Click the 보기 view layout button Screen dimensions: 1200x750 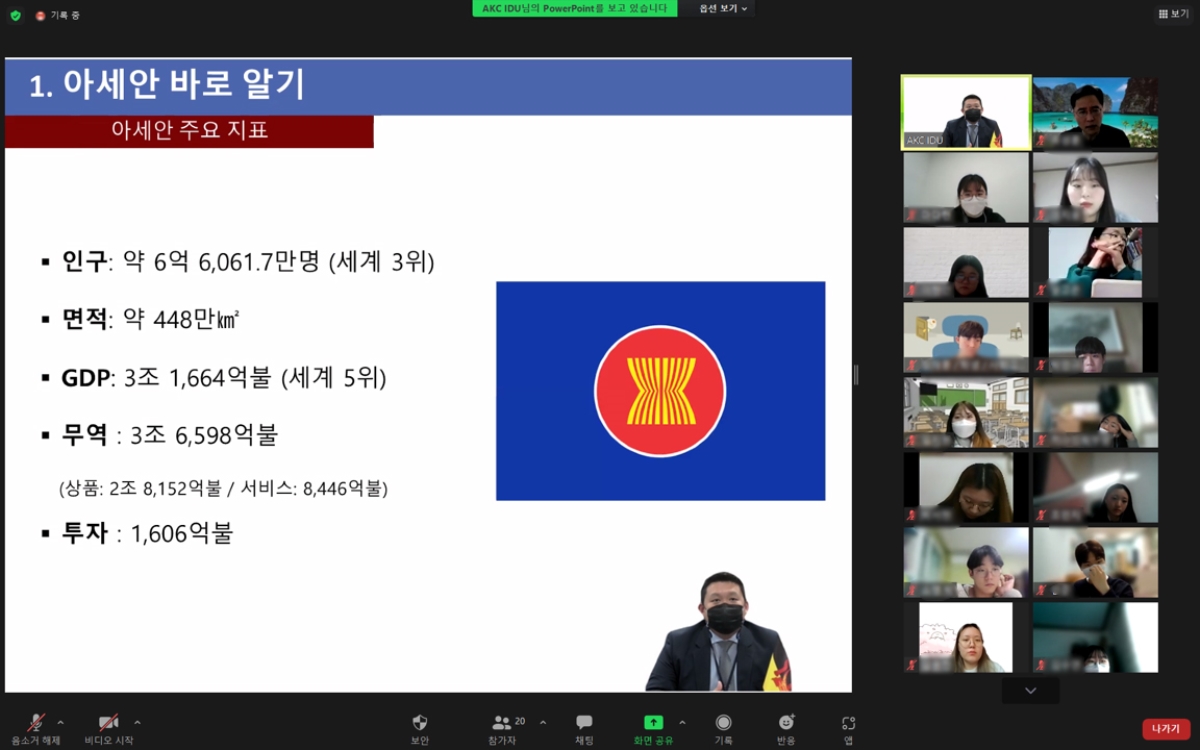click(1175, 13)
